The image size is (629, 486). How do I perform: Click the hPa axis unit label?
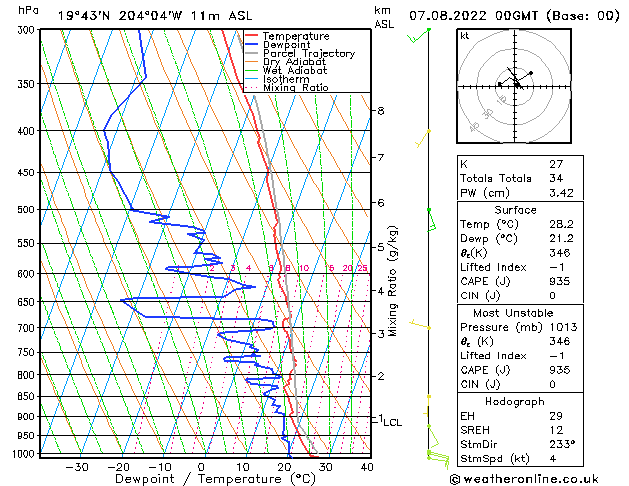pos(28,10)
